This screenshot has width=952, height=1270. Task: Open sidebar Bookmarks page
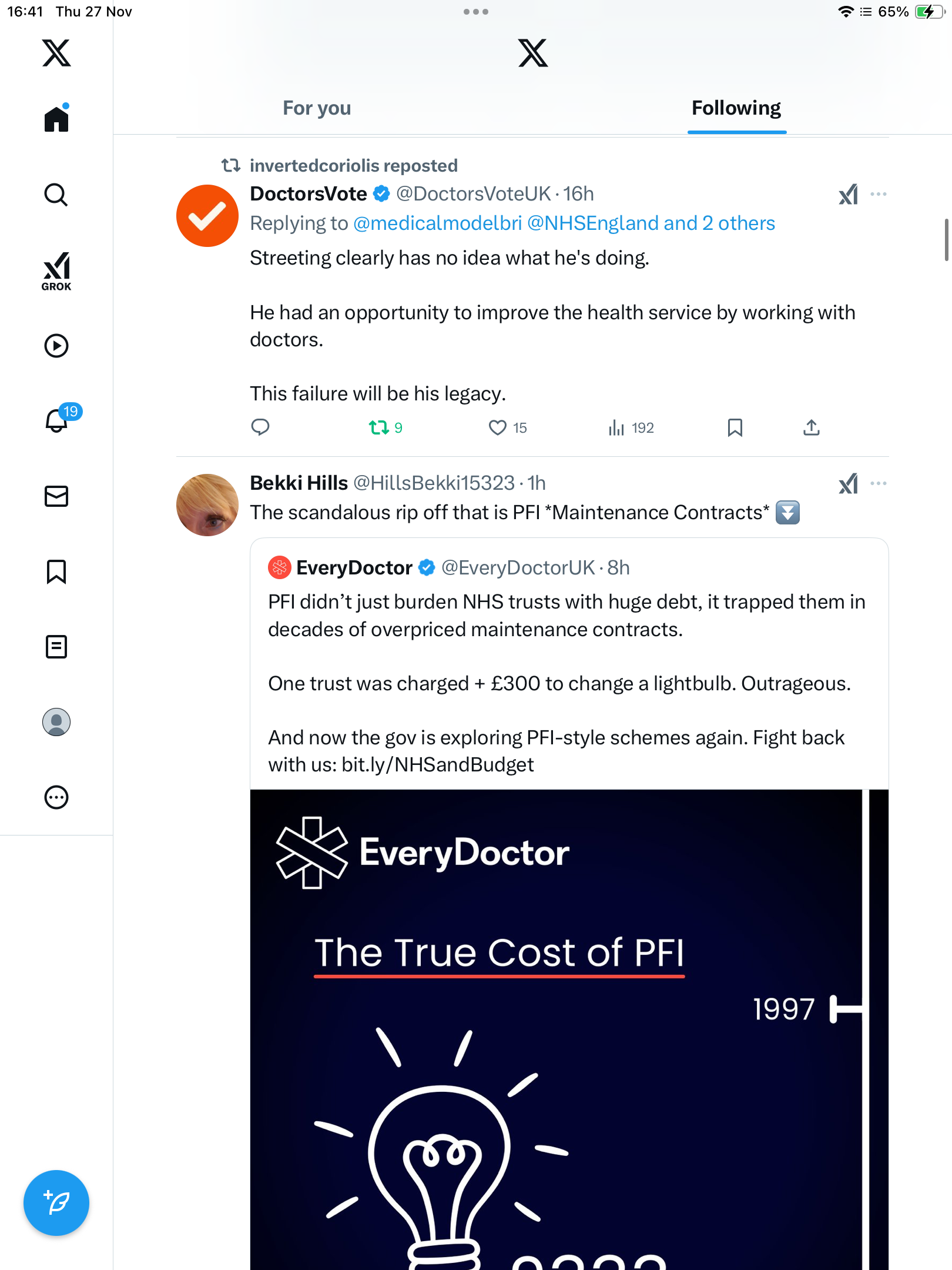pyautogui.click(x=56, y=571)
